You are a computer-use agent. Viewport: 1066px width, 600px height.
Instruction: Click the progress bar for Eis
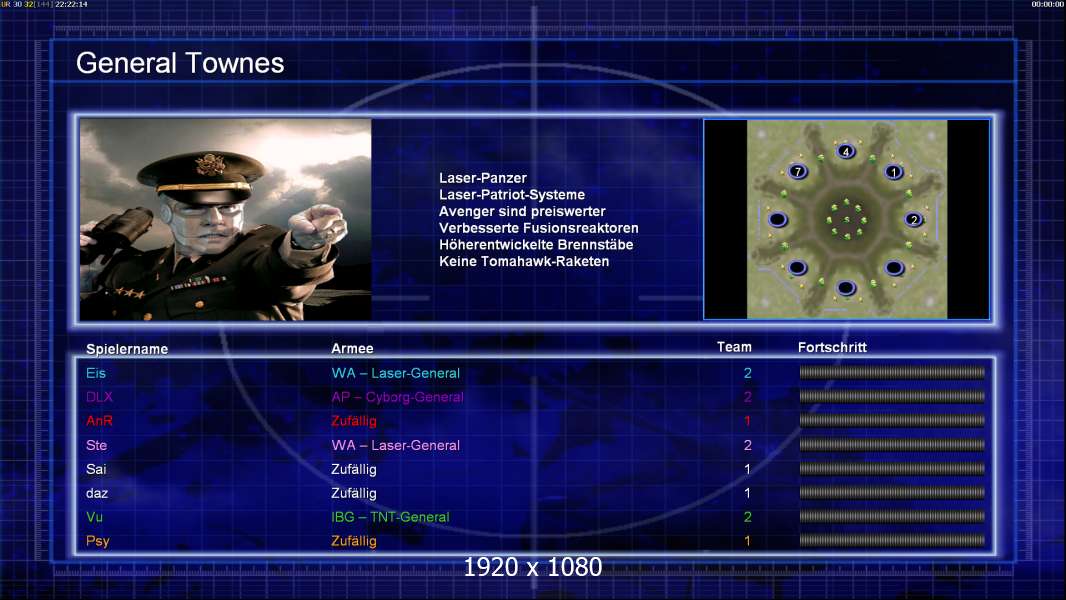pos(892,372)
